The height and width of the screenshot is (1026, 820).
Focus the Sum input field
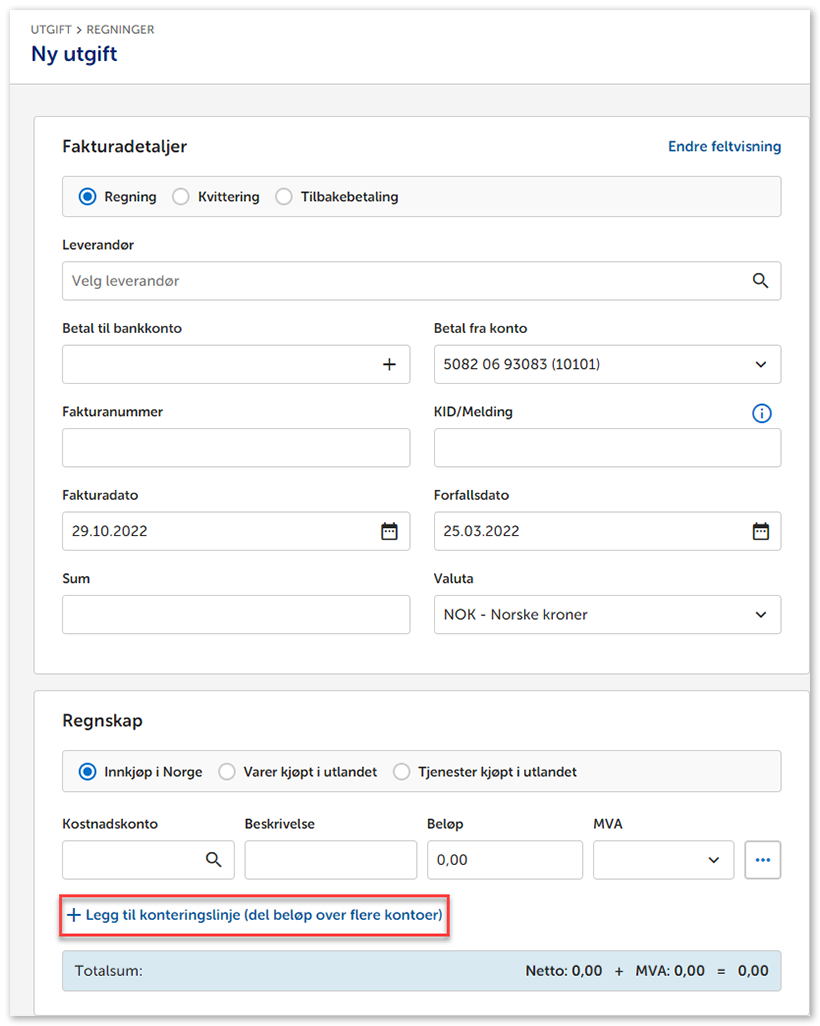(x=236, y=615)
